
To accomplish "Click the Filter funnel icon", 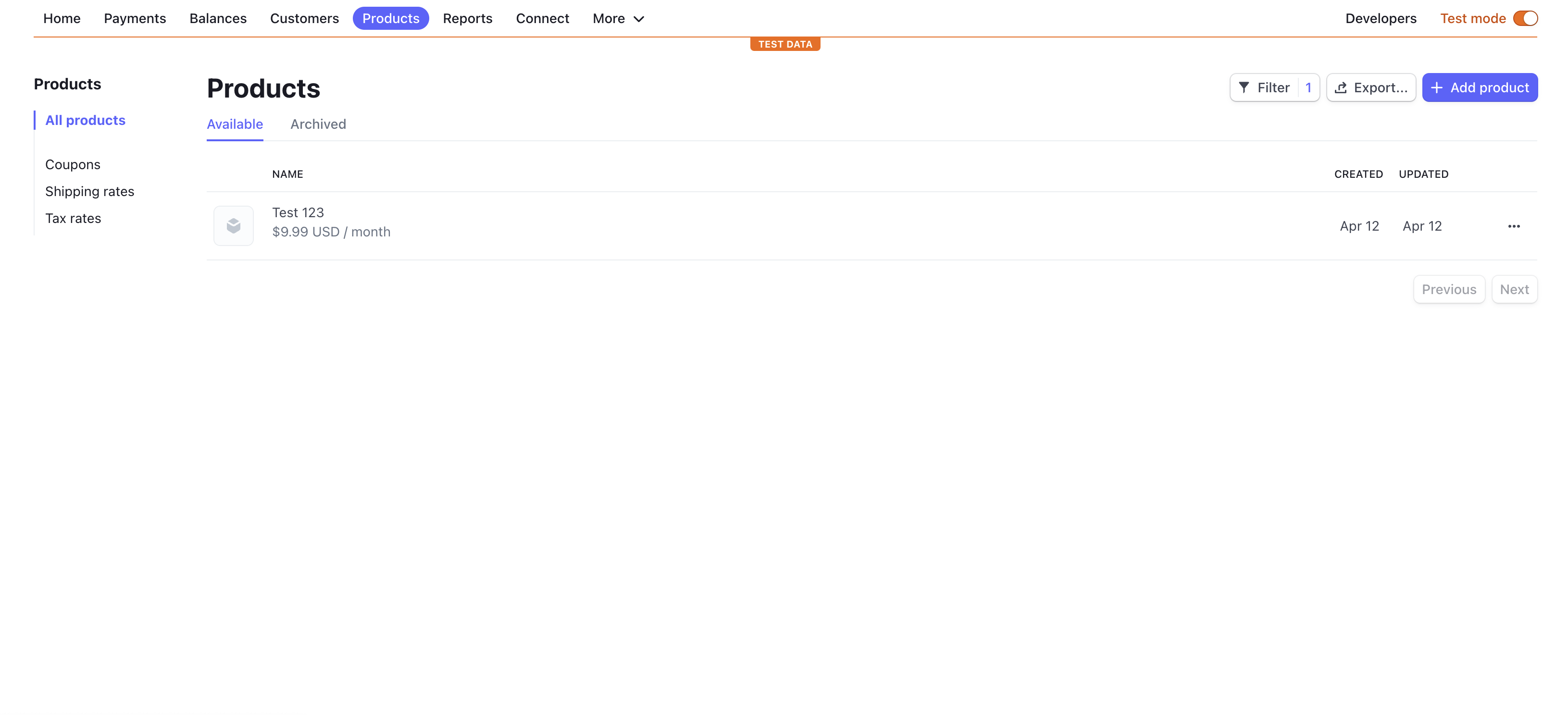I will 1244,87.
